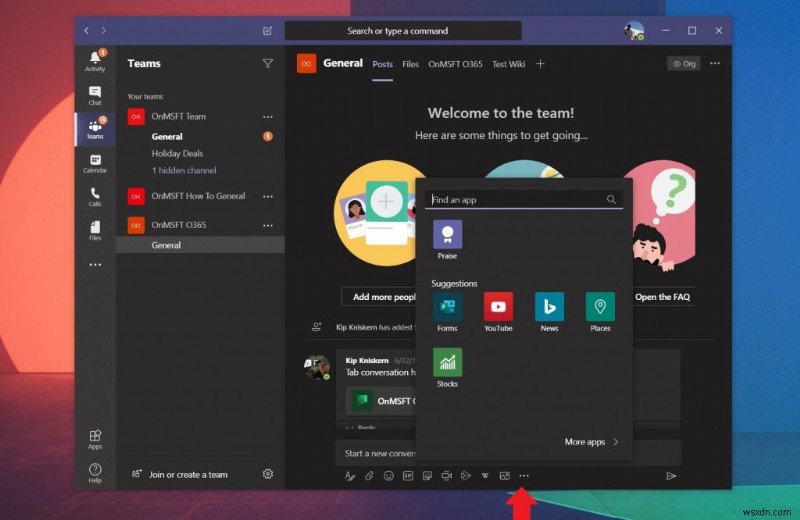
Task: Show more apps via sidebar ellipsis
Action: click(95, 264)
